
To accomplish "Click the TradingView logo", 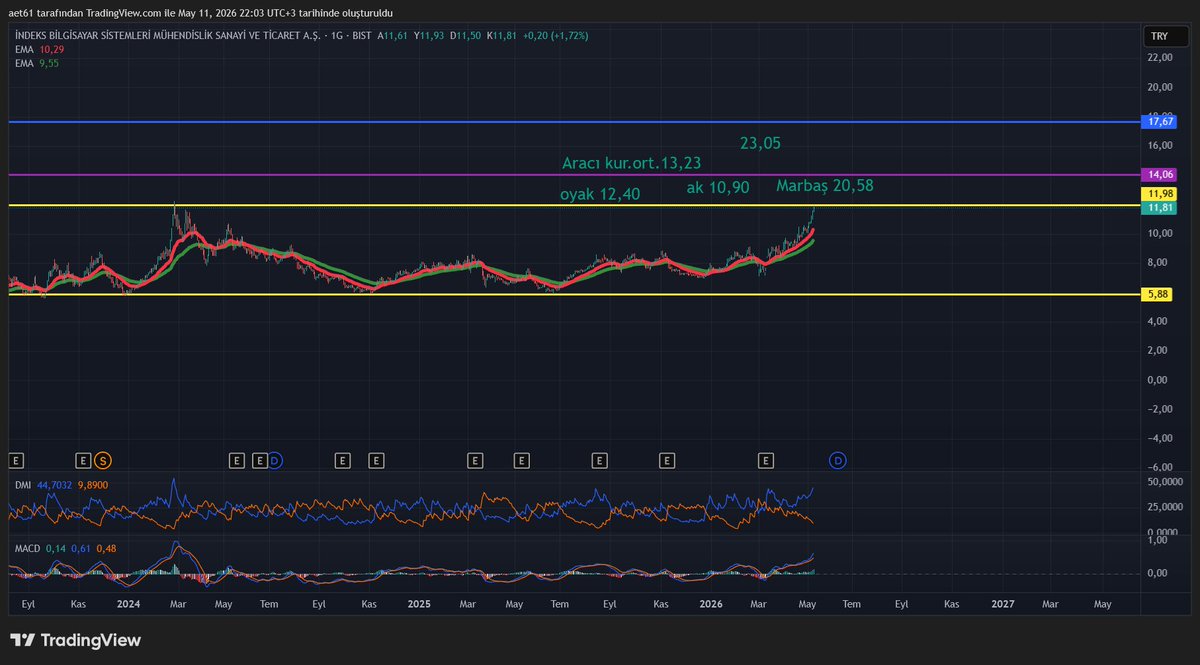I will [x=75, y=640].
